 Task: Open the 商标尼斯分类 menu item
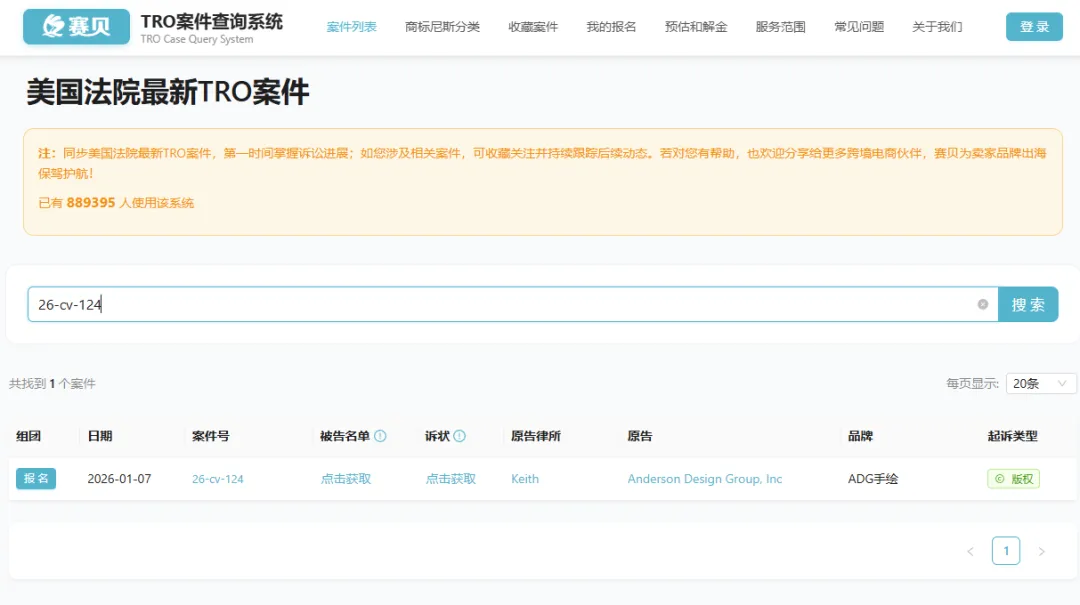click(442, 27)
